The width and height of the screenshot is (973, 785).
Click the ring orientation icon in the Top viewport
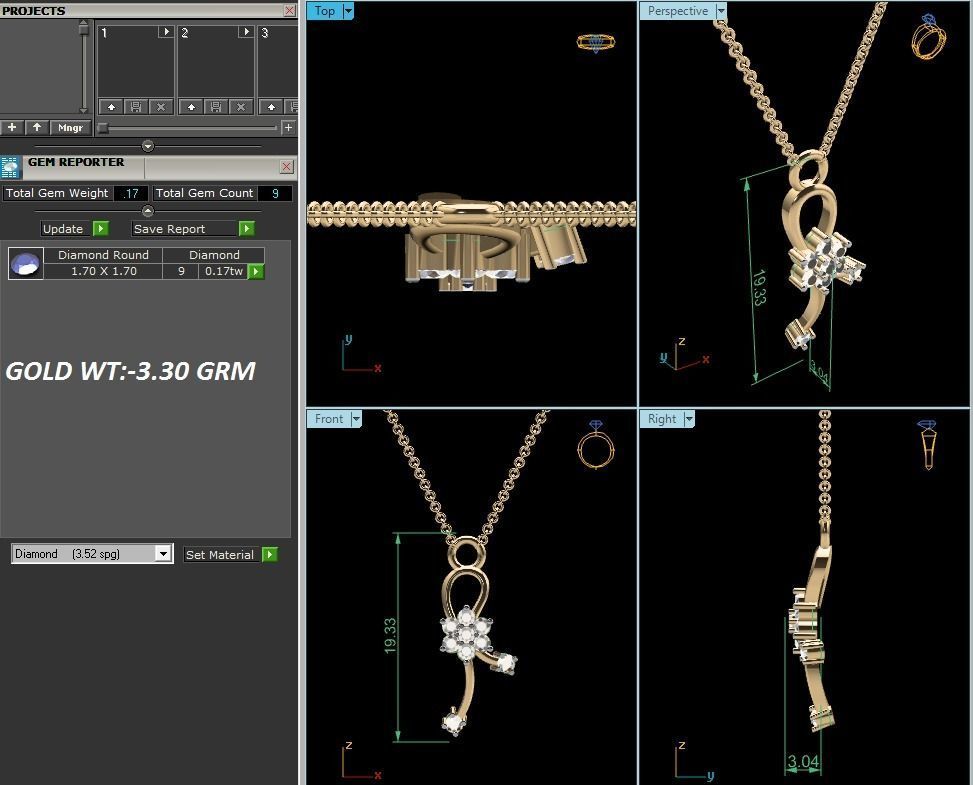tap(596, 43)
